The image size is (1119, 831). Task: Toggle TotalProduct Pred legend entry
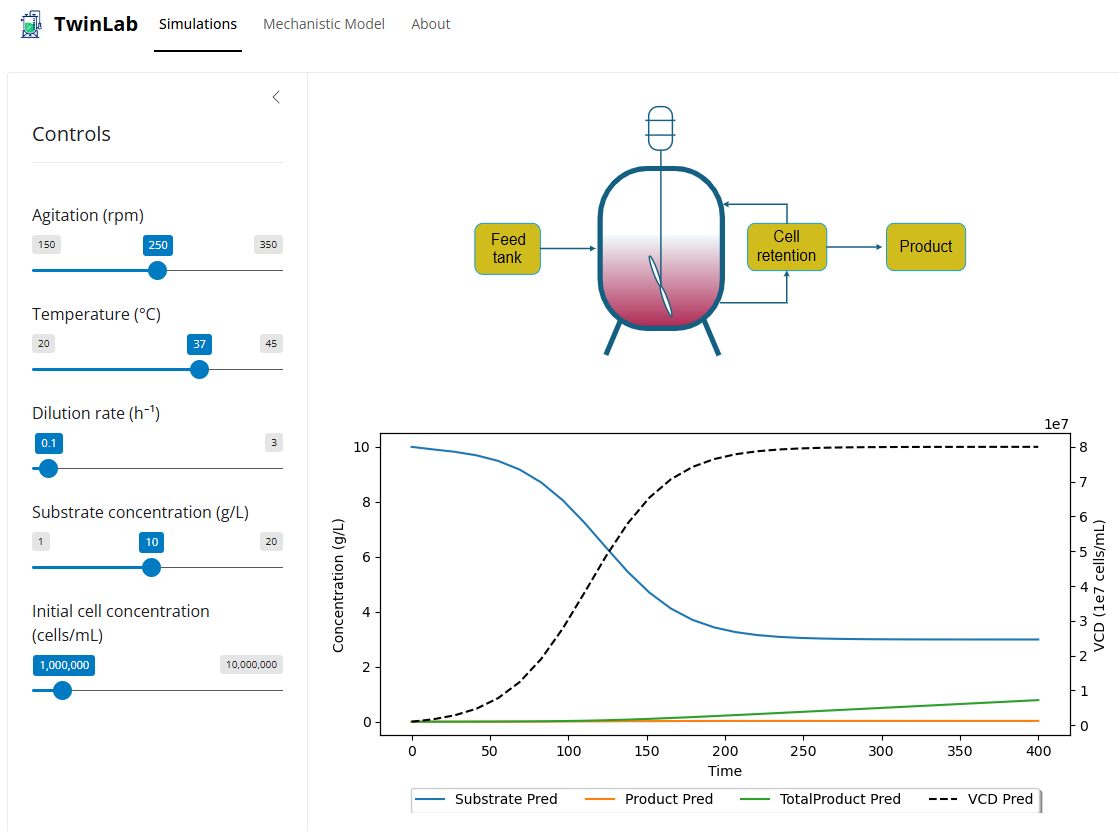point(821,799)
